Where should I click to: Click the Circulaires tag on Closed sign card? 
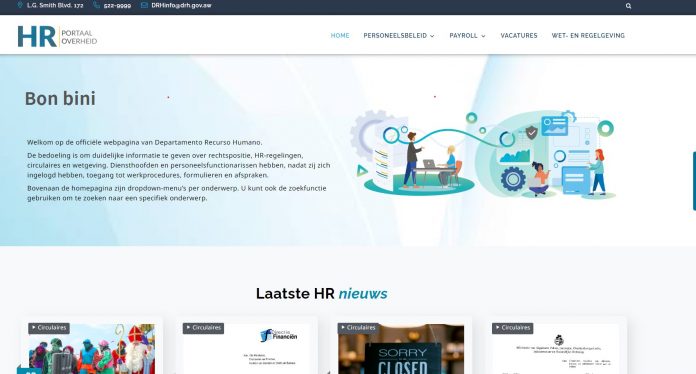coord(358,328)
